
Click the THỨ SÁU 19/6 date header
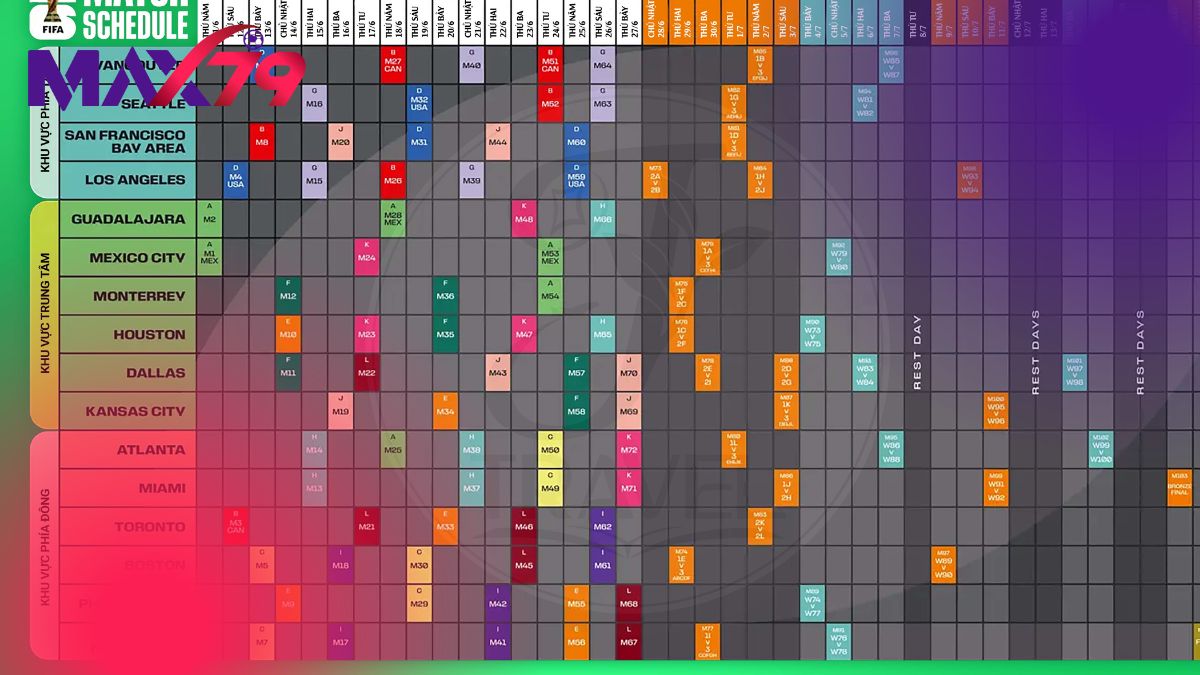(419, 20)
